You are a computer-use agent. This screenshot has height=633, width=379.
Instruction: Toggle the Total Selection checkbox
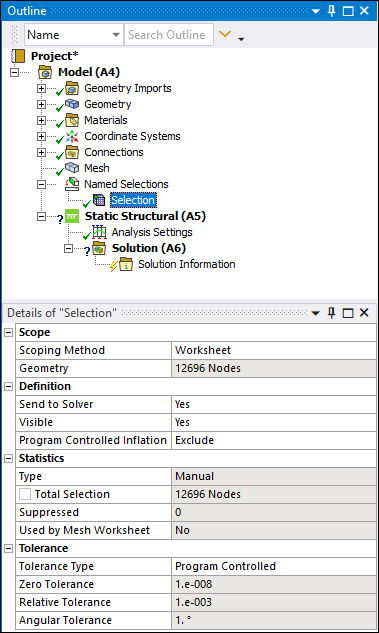pos(25,494)
